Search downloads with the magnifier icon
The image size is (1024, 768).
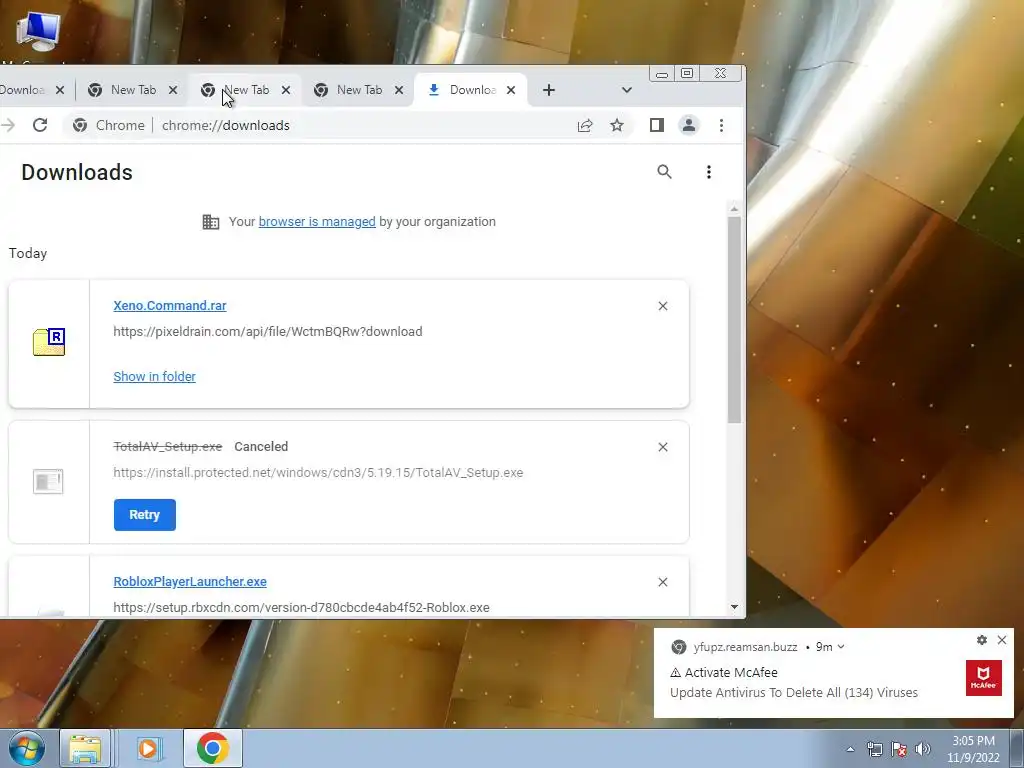click(664, 172)
